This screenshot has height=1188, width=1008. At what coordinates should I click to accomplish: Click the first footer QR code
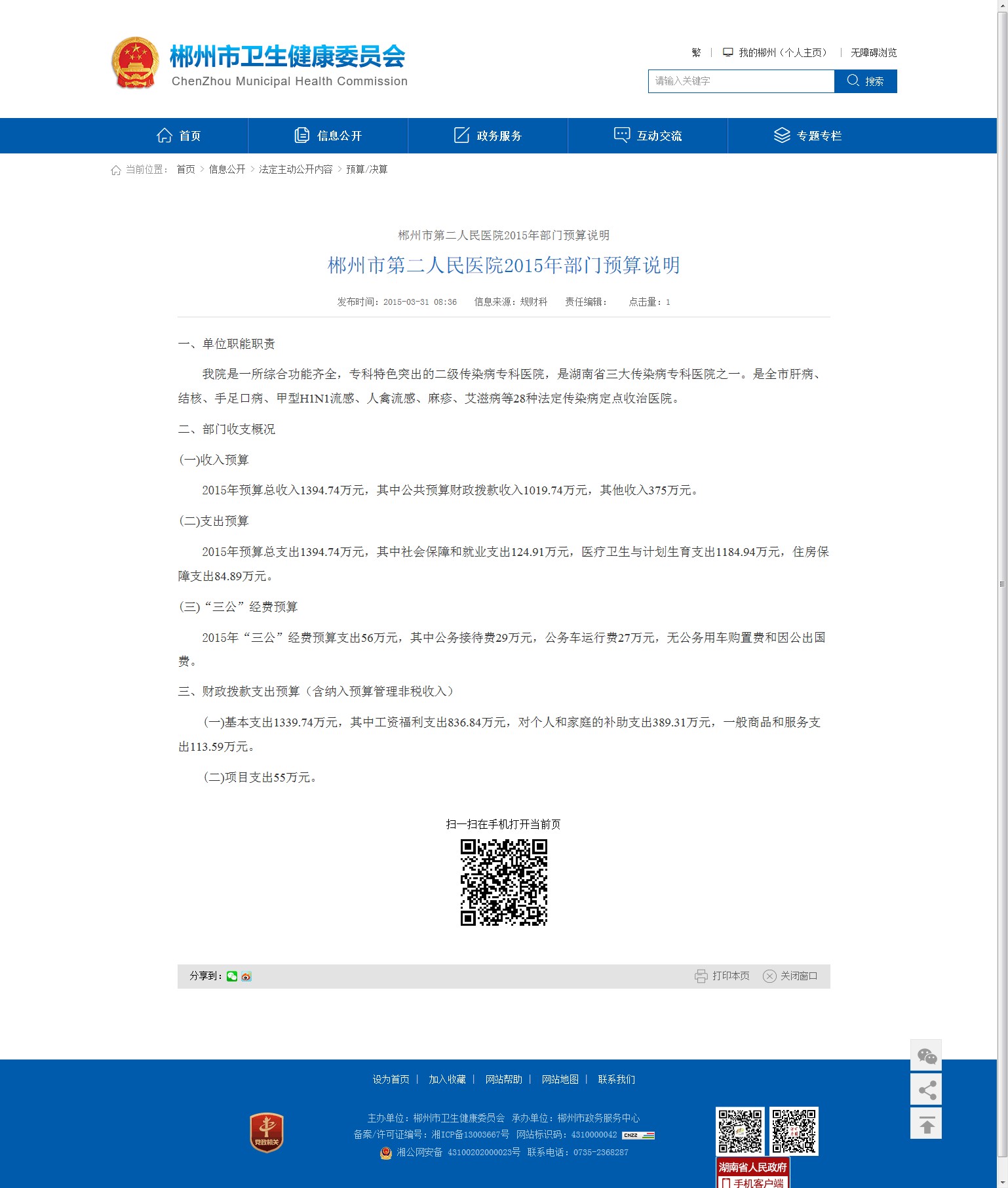point(741,1131)
